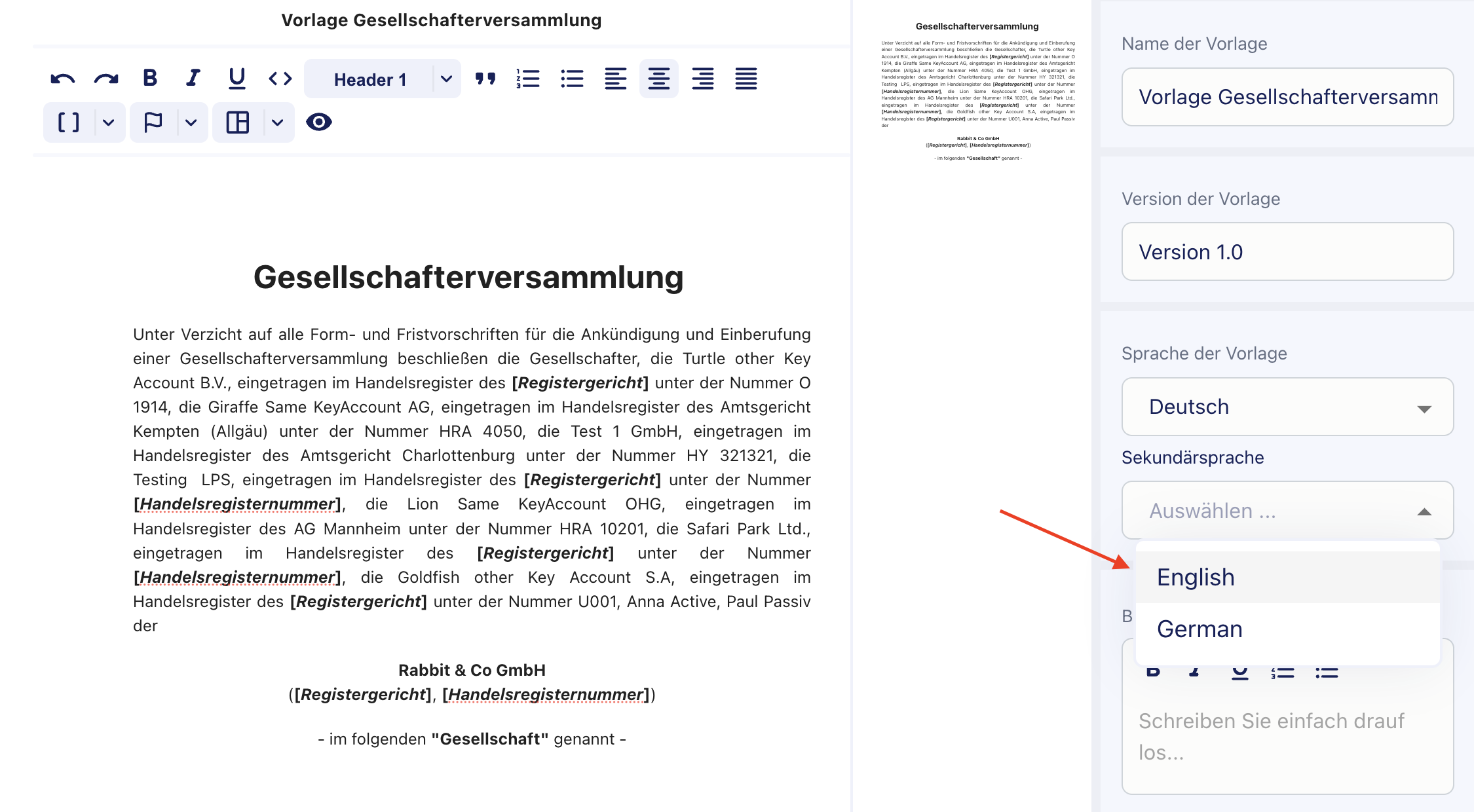Click the Gesellschafterversammlung document heading
Viewport: 1474px width, 812px height.
coord(468,277)
